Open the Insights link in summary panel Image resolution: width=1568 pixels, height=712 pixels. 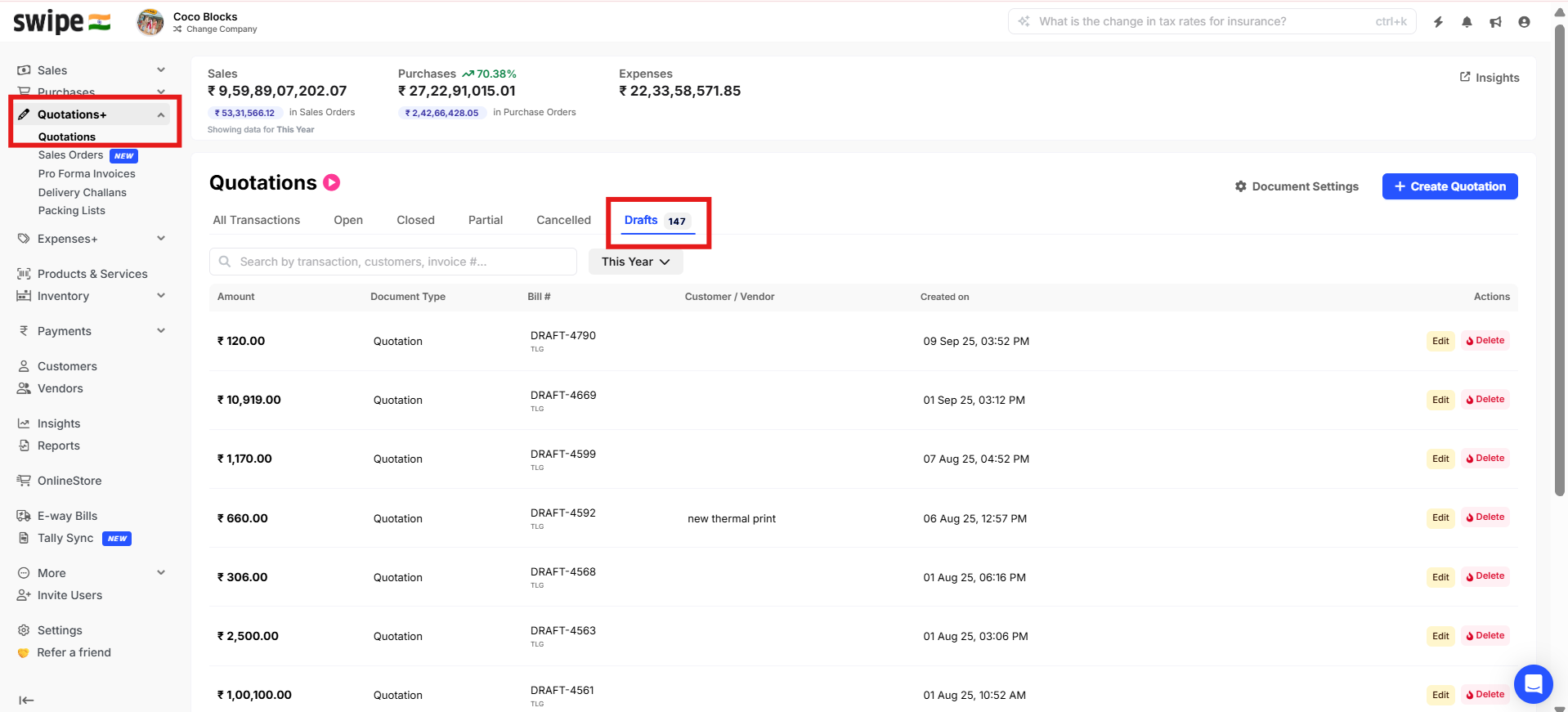coord(1490,78)
